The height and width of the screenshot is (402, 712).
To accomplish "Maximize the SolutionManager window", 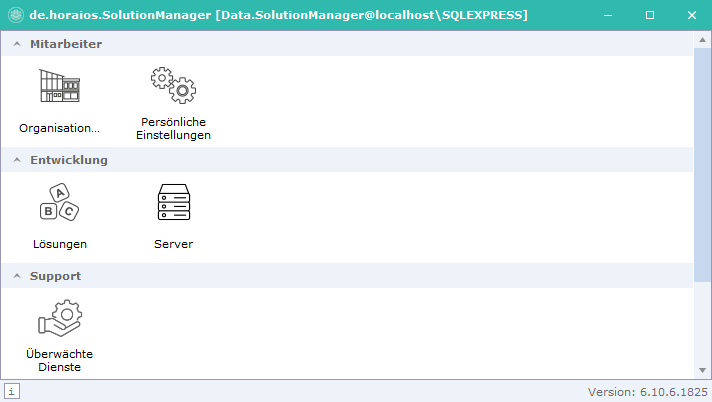I will pos(650,15).
